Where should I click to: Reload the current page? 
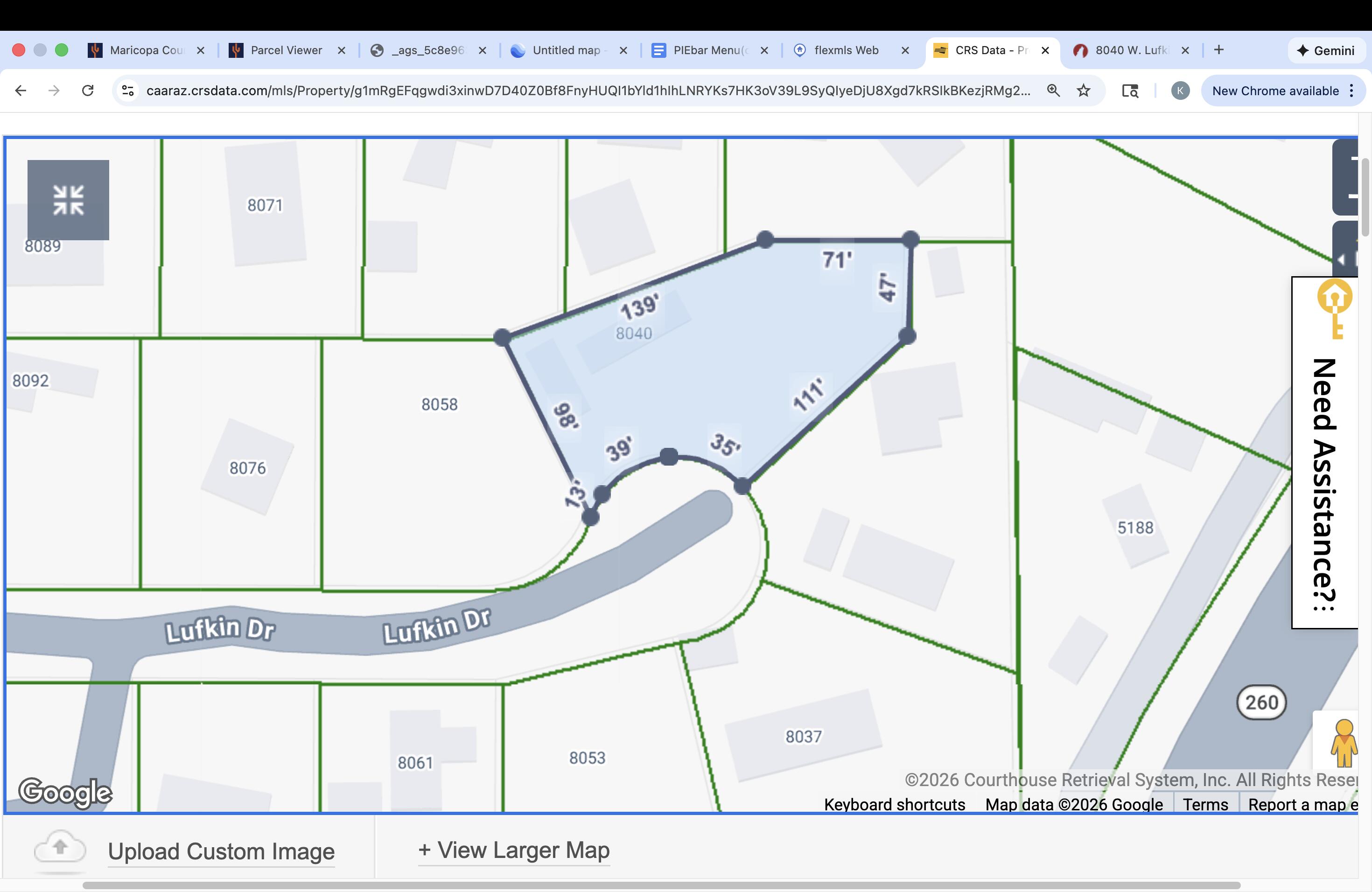pos(88,91)
